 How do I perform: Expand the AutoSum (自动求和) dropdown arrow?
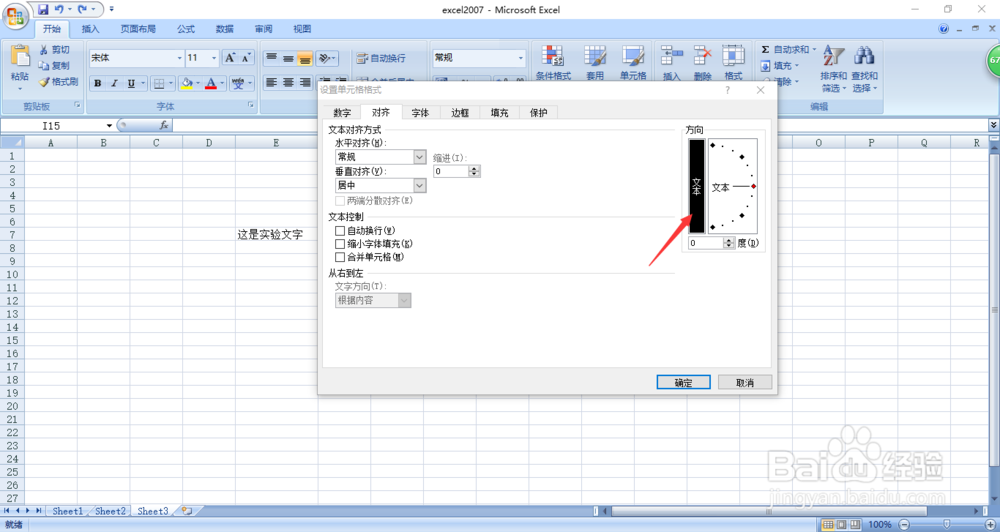coord(814,50)
